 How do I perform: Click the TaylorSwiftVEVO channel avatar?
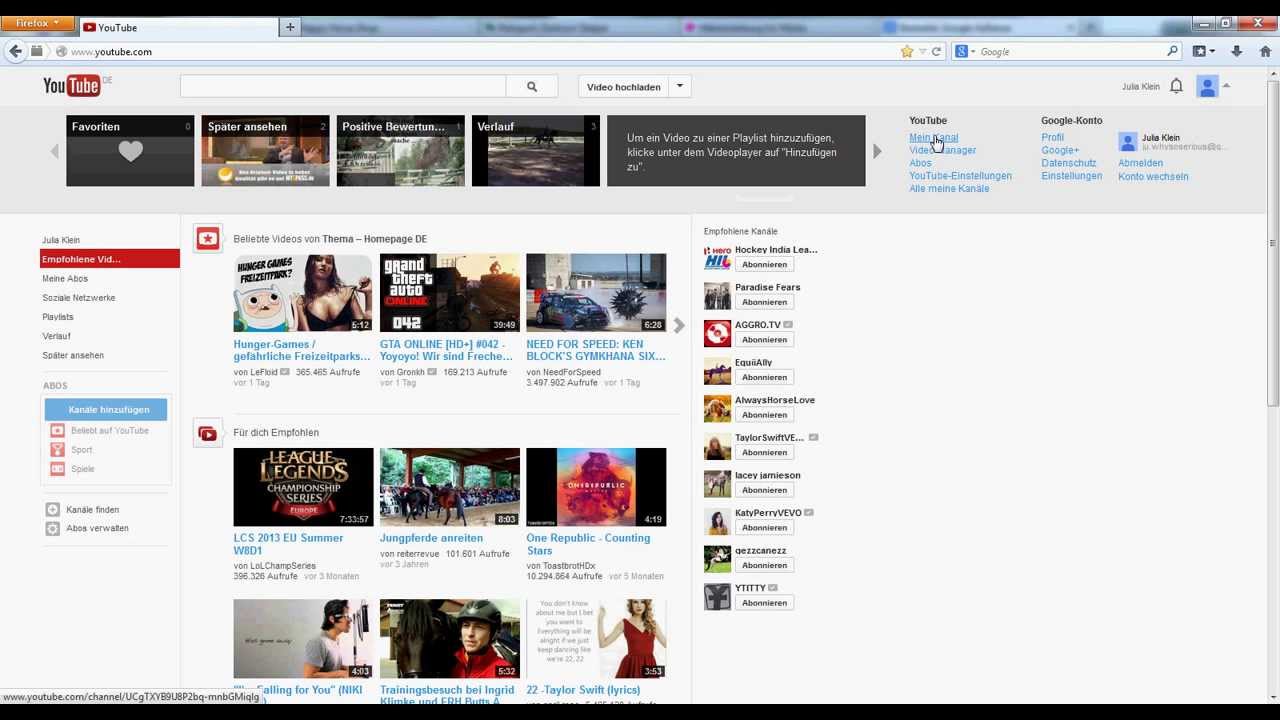coord(717,446)
